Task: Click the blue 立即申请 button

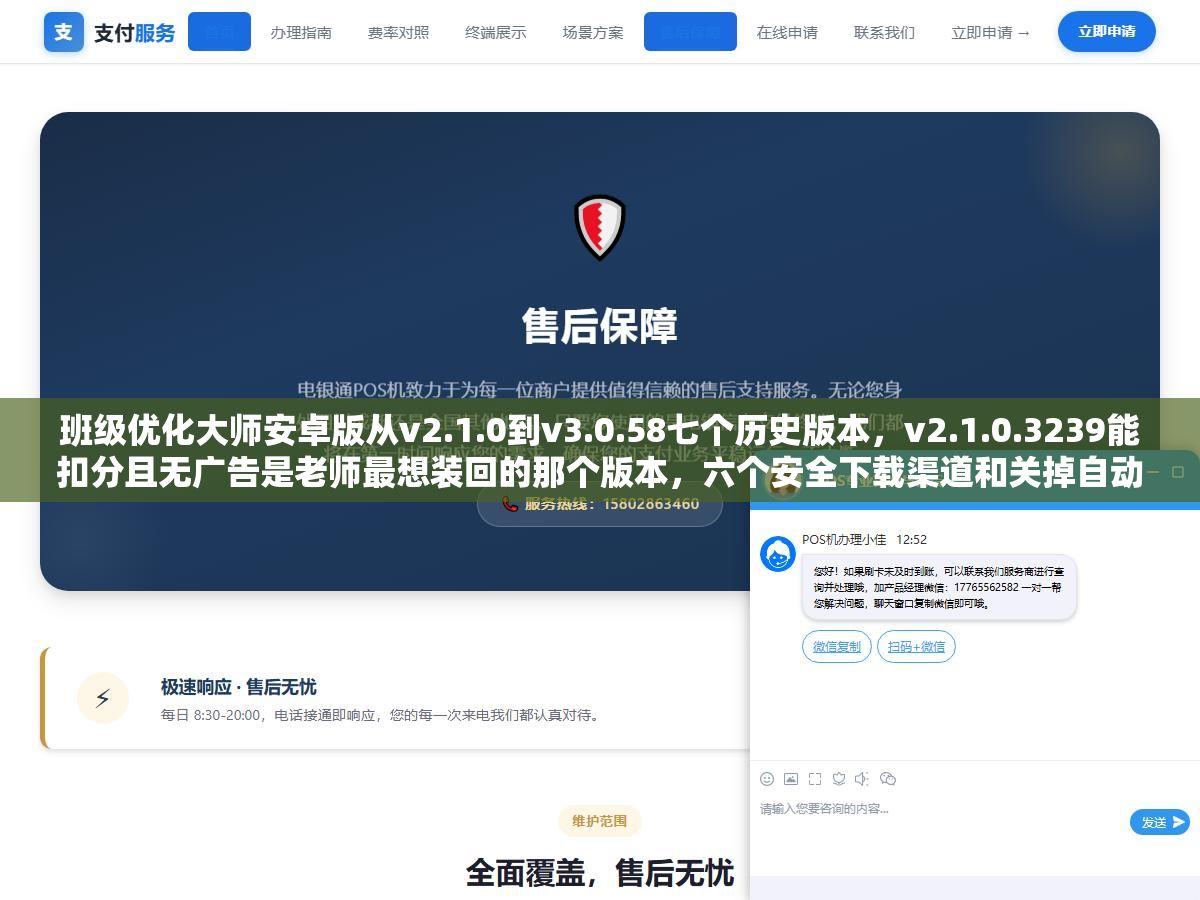Action: (1107, 32)
